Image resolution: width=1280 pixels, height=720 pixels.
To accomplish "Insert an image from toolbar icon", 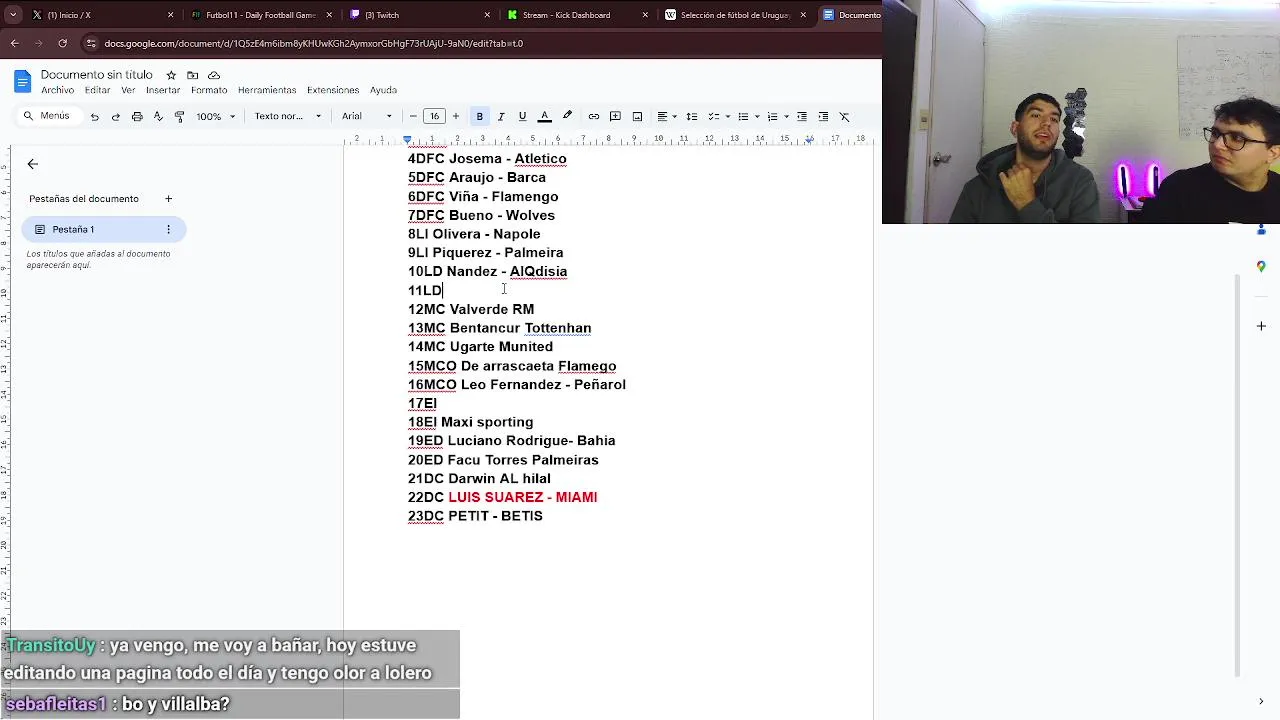I will tap(637, 117).
